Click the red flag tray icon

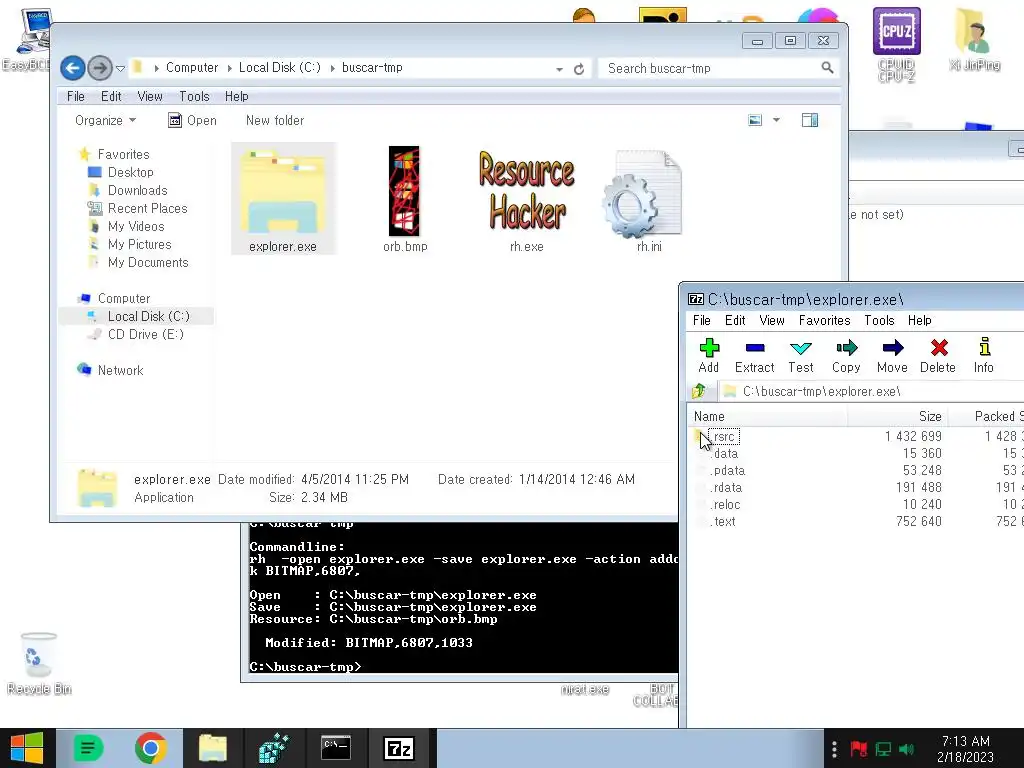pos(858,749)
